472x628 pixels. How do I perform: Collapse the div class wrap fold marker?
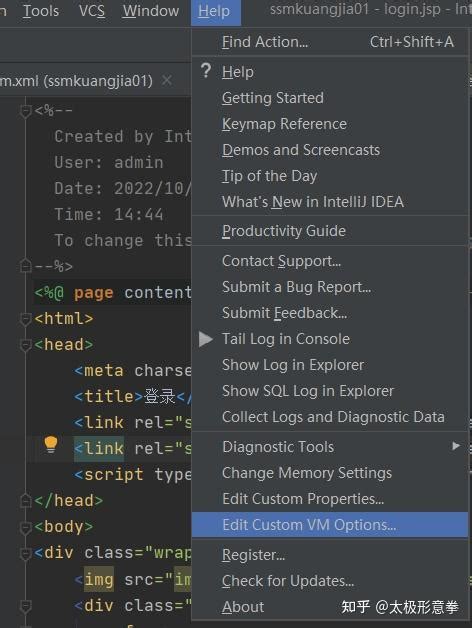(x=25, y=553)
